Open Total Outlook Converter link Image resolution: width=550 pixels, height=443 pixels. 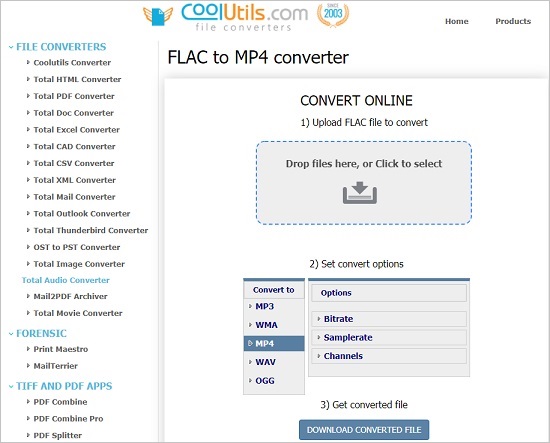[x=82, y=214]
